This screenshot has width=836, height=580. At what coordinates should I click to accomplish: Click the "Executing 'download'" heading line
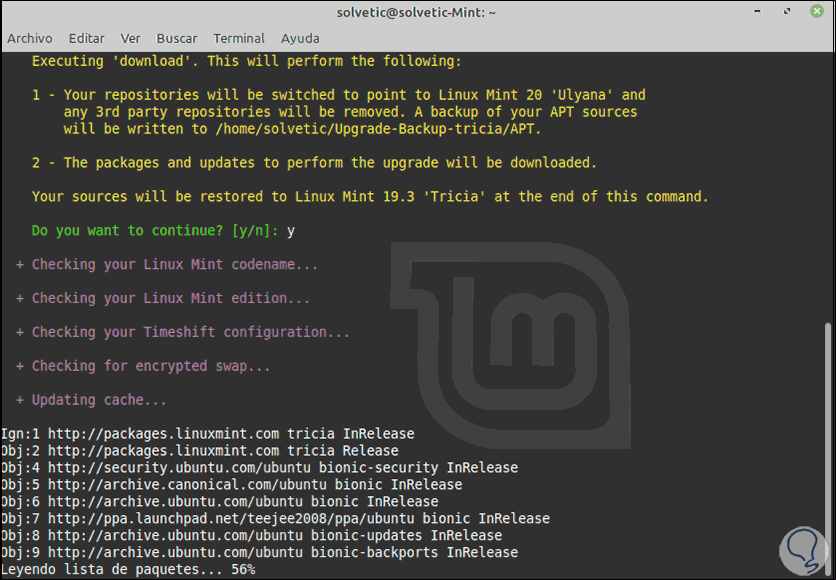click(247, 61)
